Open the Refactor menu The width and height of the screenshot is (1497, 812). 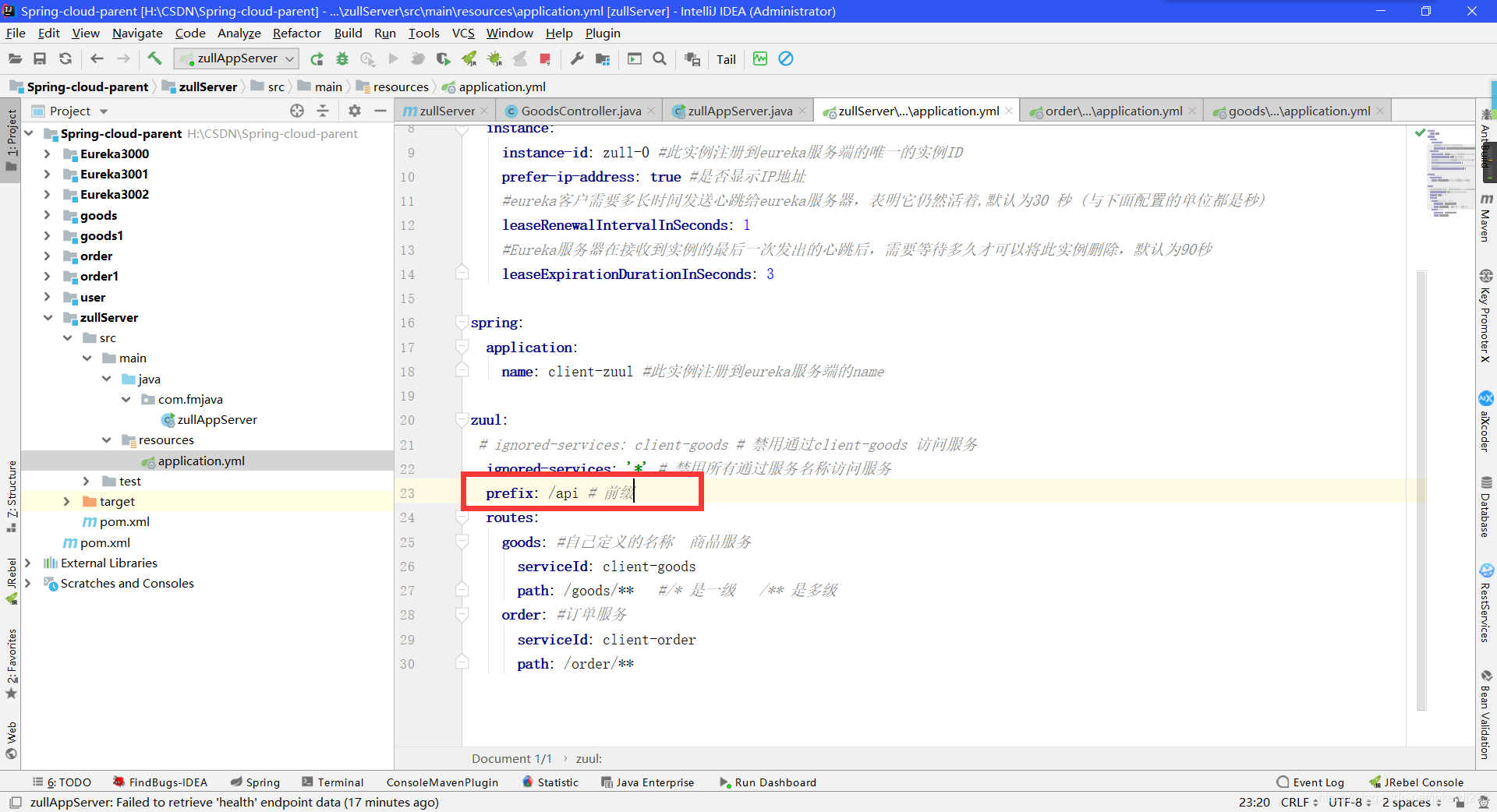point(296,33)
